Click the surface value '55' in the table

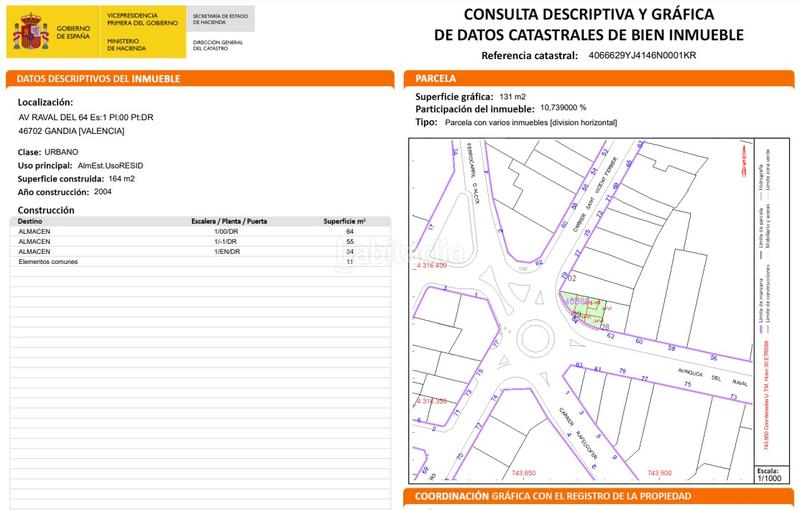coord(350,242)
